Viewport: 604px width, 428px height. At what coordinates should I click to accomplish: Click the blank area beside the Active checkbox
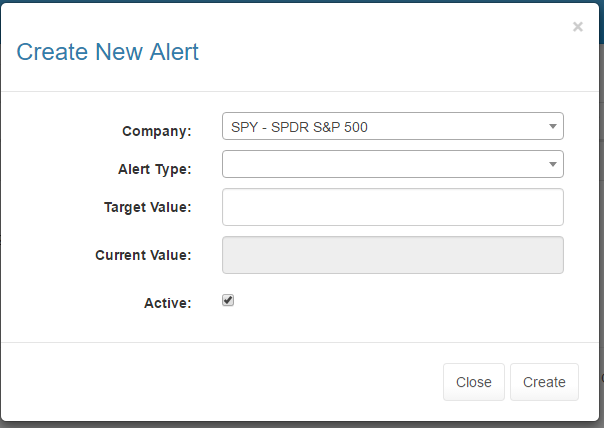[x=400, y=301]
